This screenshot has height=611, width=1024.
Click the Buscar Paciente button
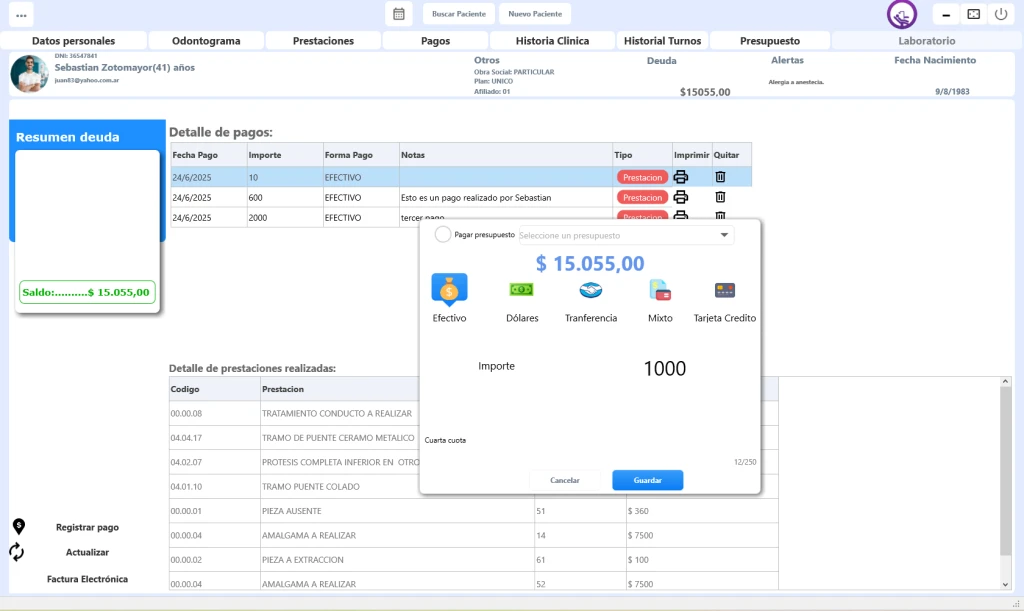(459, 14)
